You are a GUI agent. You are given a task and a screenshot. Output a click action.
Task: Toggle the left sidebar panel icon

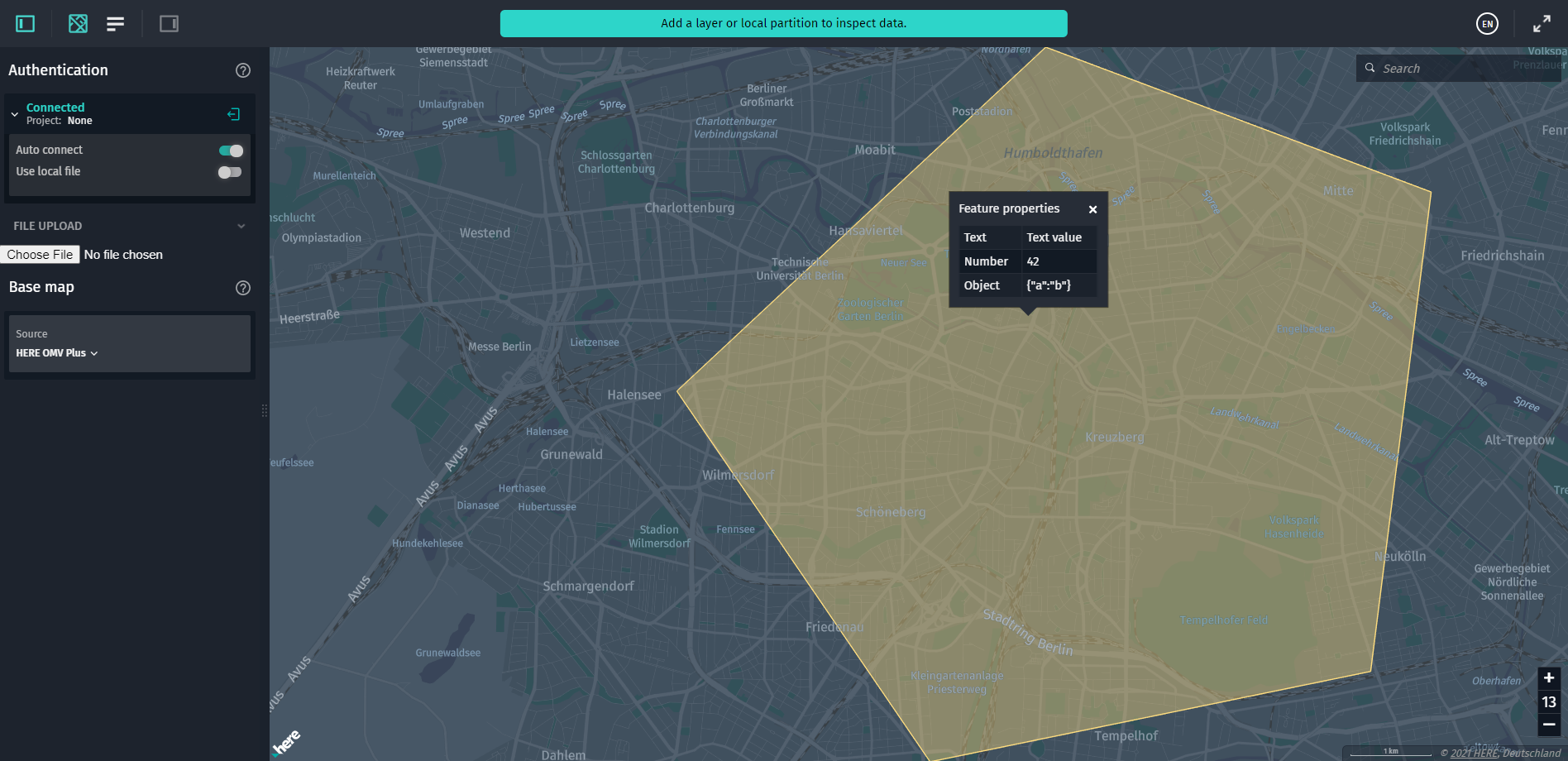[24, 23]
